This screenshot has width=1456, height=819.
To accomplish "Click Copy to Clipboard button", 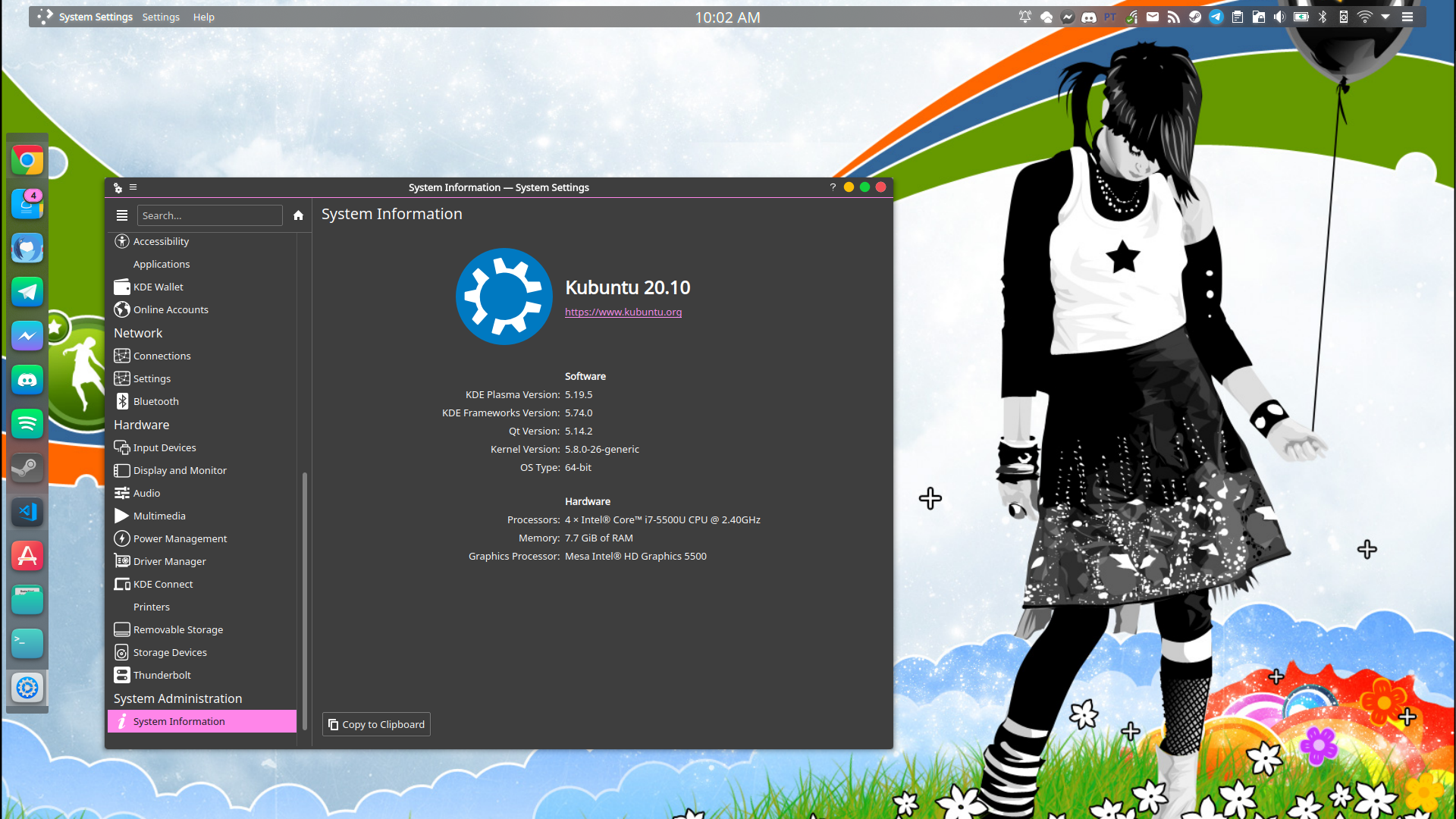I will point(376,724).
